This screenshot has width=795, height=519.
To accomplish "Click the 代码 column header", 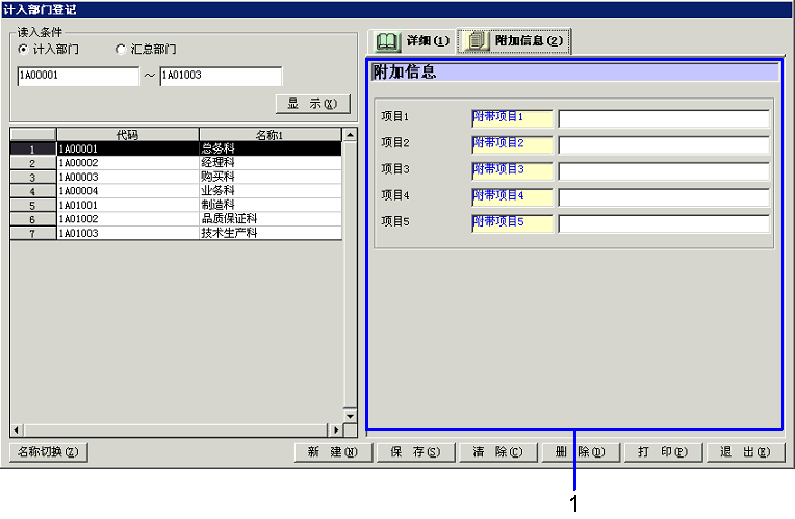I will (x=127, y=134).
